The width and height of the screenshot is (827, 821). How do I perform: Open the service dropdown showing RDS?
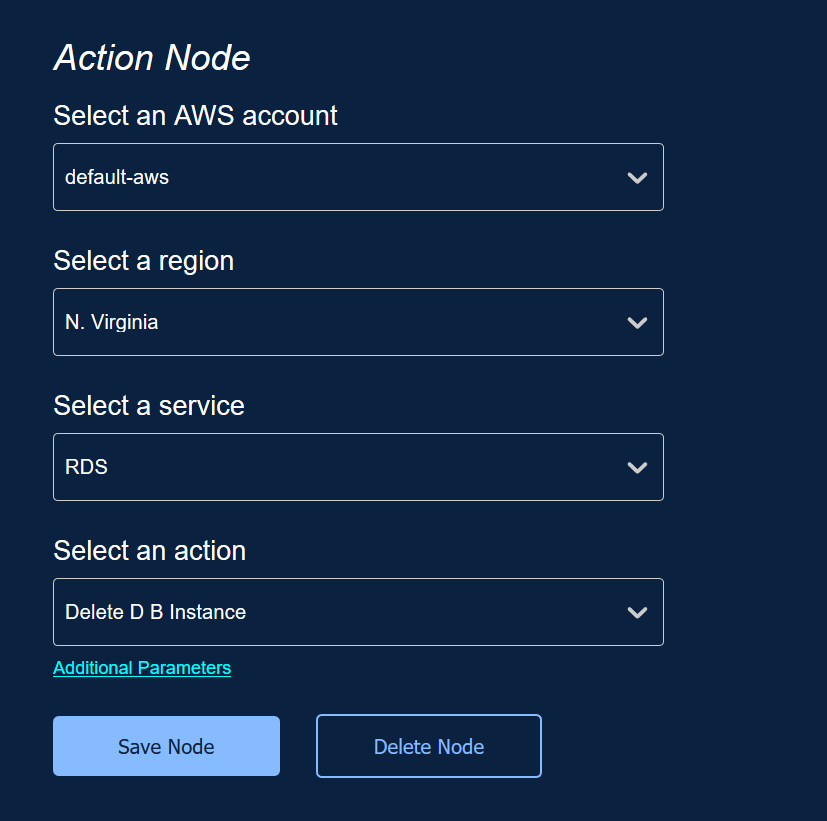pyautogui.click(x=358, y=467)
